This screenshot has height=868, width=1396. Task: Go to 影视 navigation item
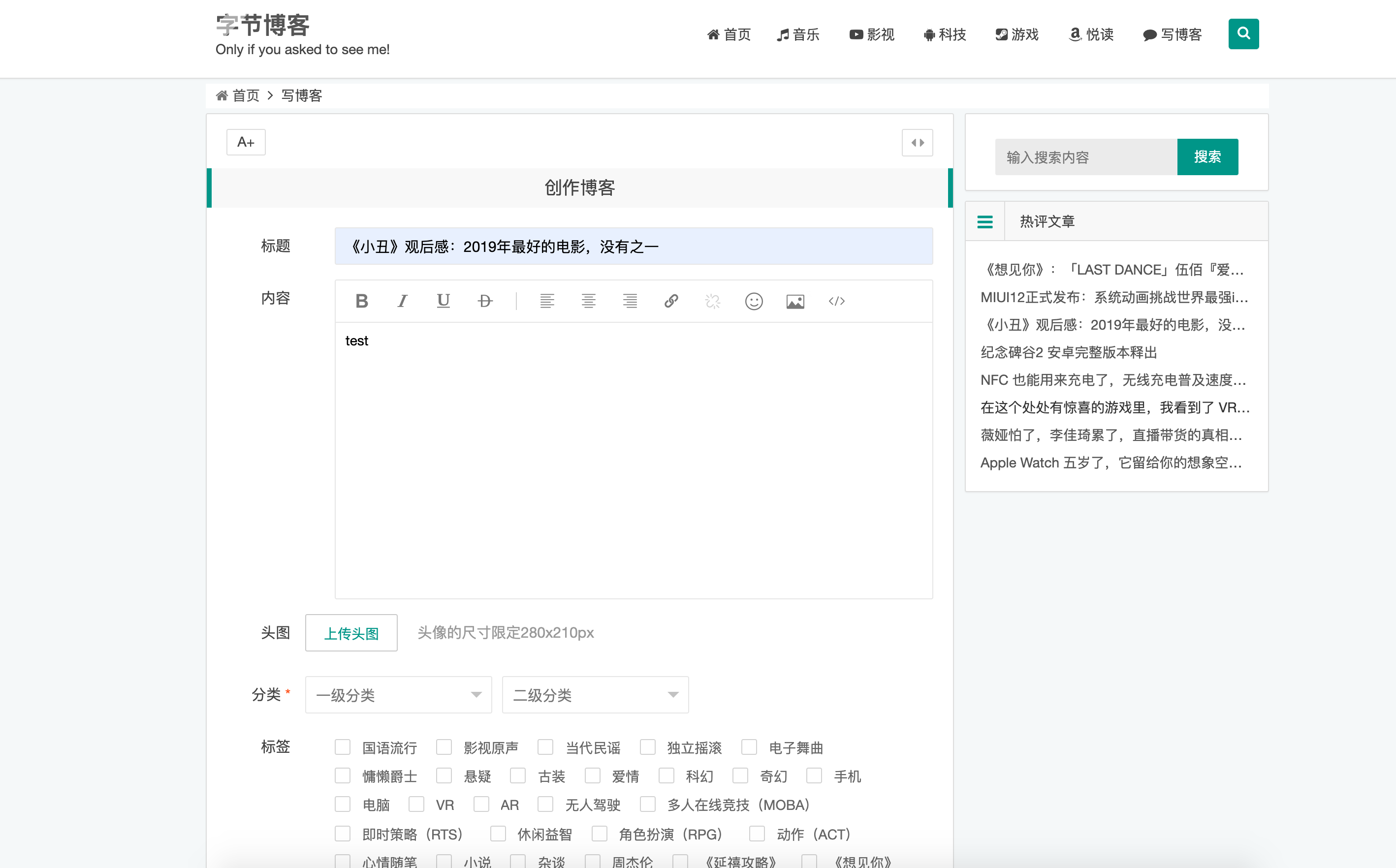pyautogui.click(x=872, y=34)
